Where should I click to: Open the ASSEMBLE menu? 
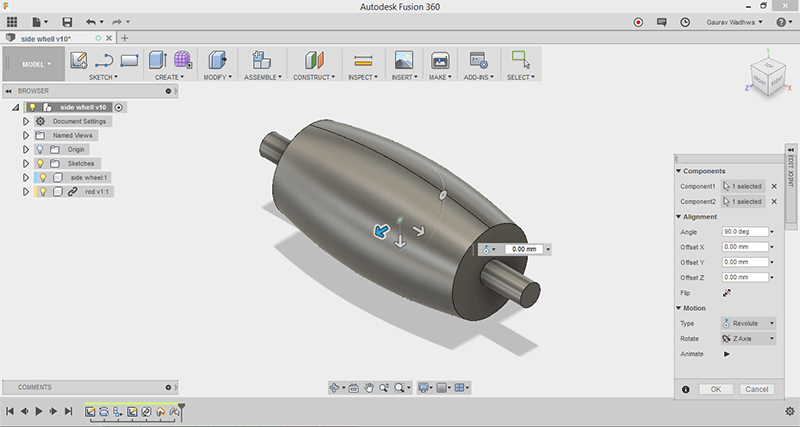pyautogui.click(x=263, y=77)
